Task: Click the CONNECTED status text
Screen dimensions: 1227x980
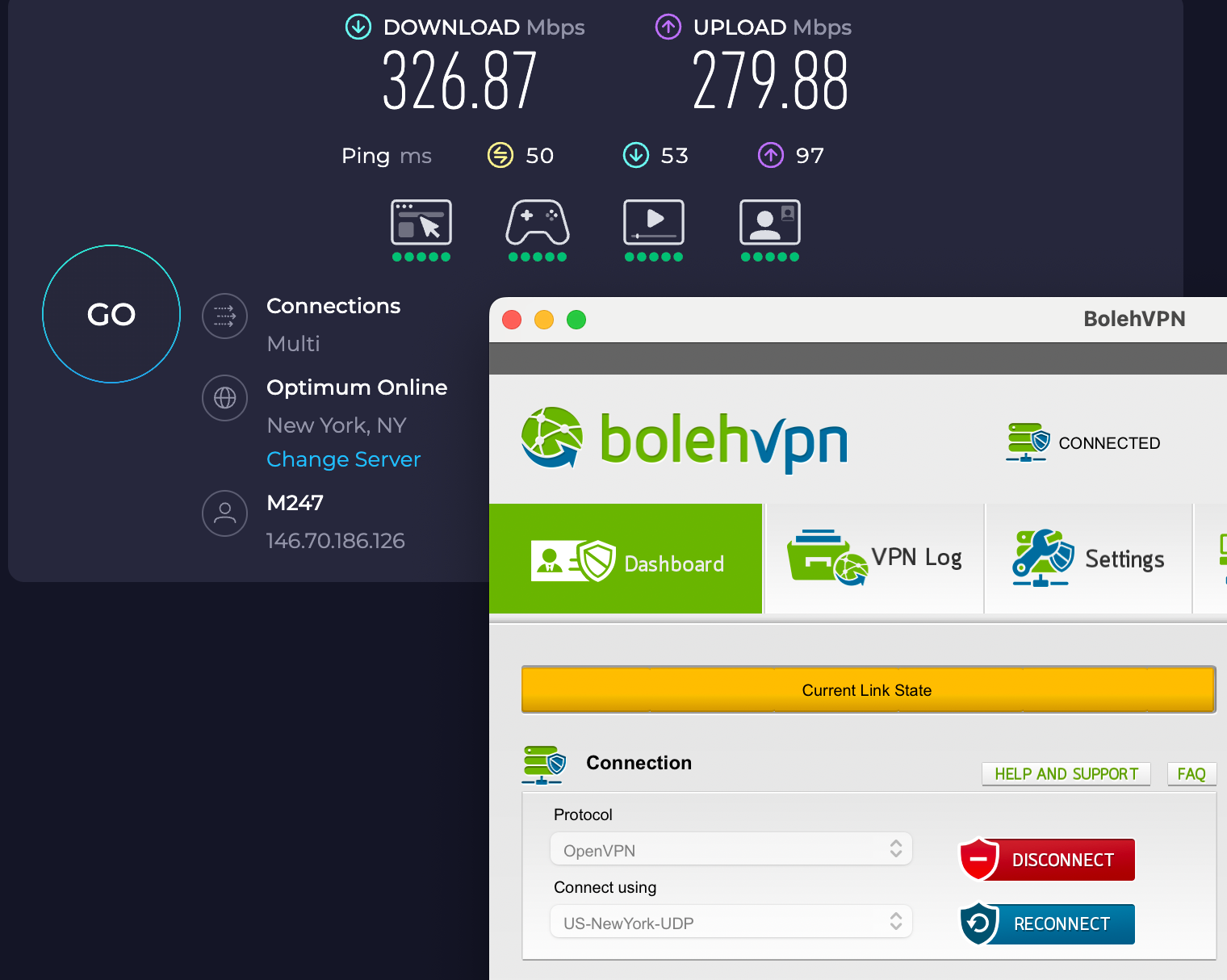Action: pyautogui.click(x=1109, y=443)
